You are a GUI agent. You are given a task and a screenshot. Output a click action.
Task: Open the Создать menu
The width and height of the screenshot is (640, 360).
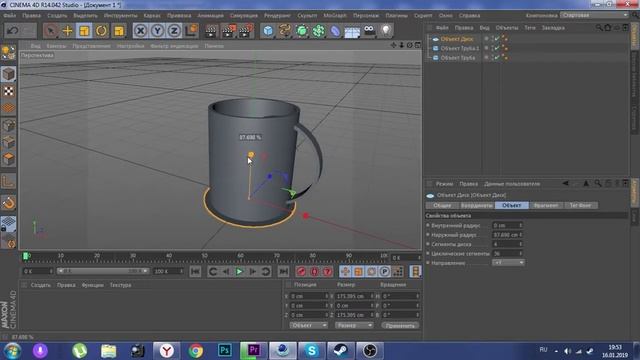[x=57, y=16]
